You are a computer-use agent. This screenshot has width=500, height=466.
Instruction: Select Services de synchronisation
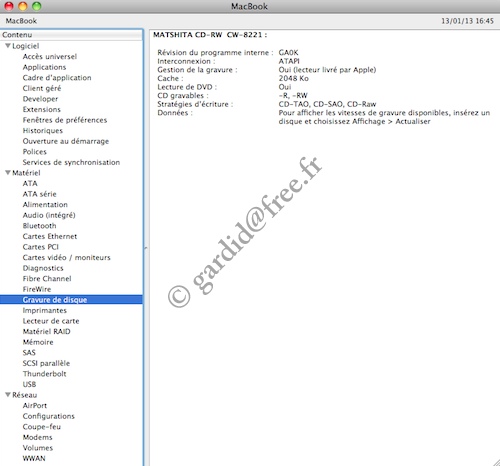coord(71,162)
